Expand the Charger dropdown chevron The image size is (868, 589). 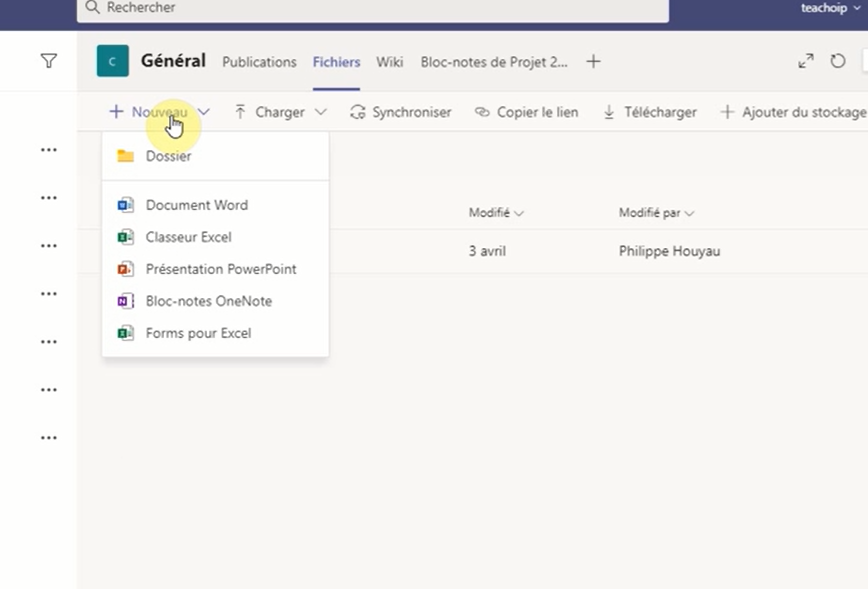pos(321,112)
